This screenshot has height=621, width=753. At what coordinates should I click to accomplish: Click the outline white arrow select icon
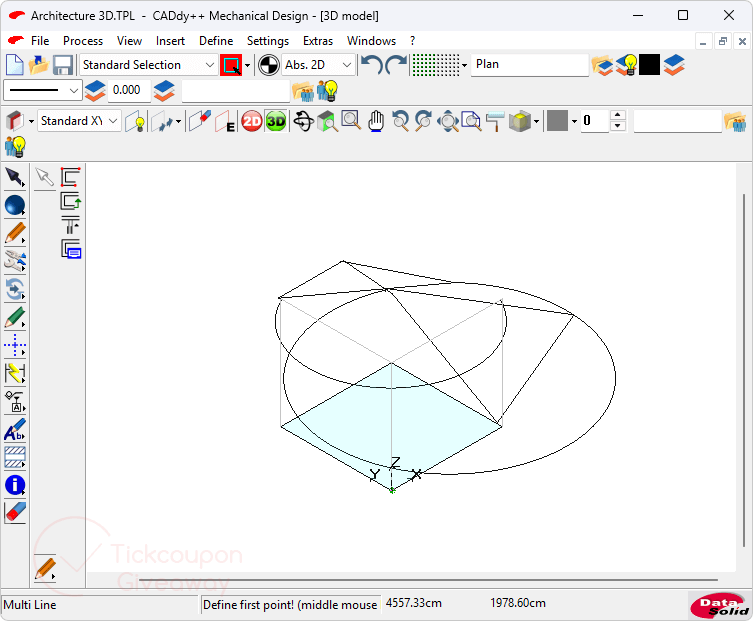(45, 177)
